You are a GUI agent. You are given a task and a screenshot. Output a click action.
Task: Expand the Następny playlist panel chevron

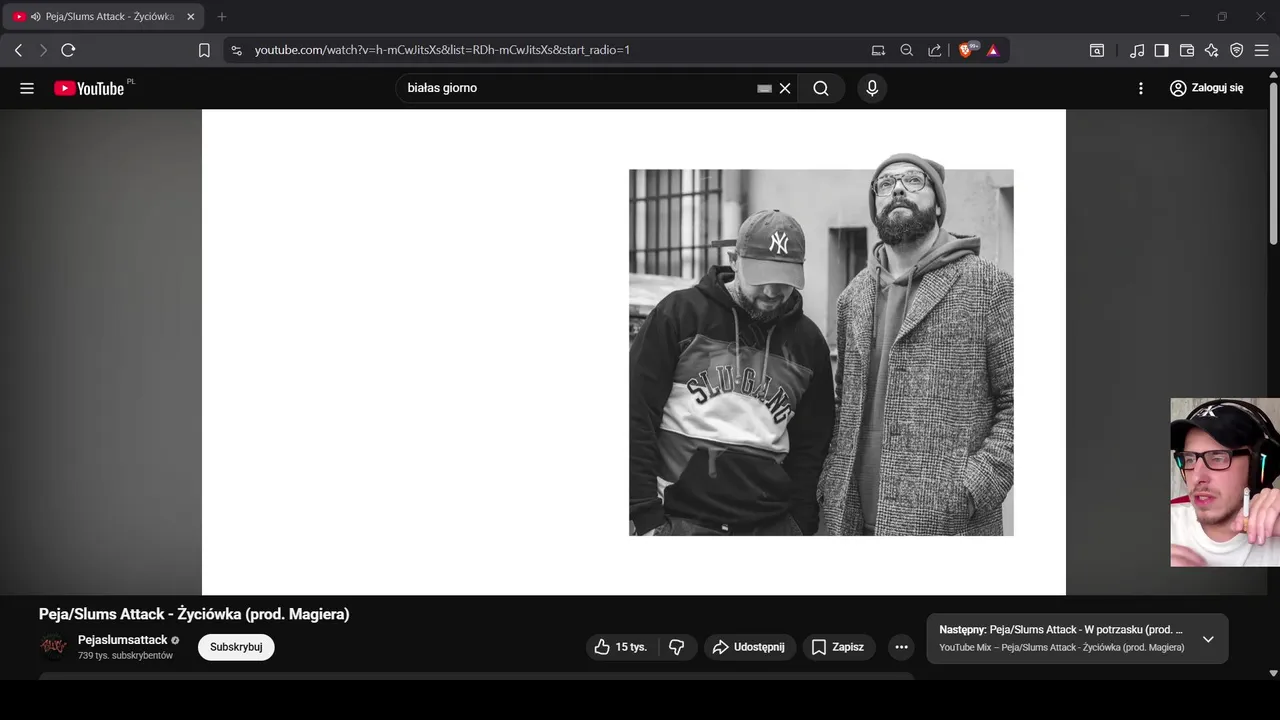point(1208,639)
